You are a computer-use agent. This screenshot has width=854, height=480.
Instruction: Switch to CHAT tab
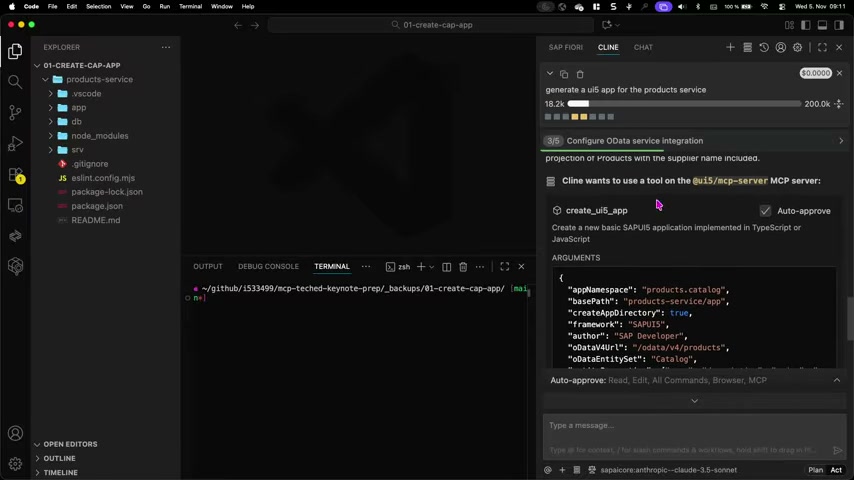click(643, 47)
